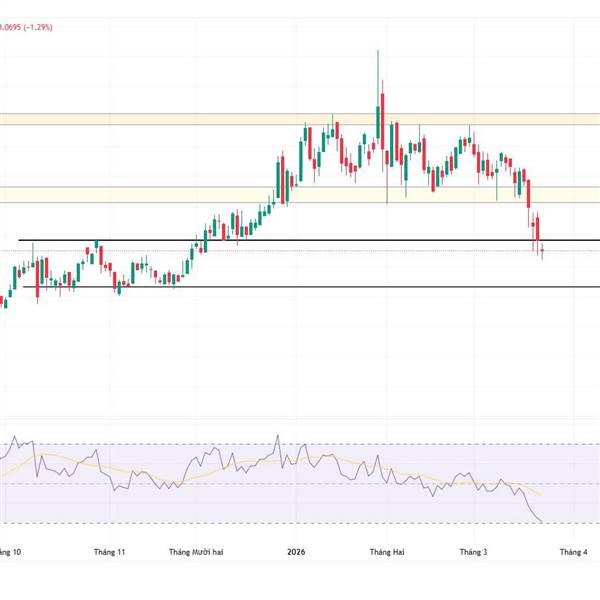Click the purple RSI line at its lowest point

[541, 522]
